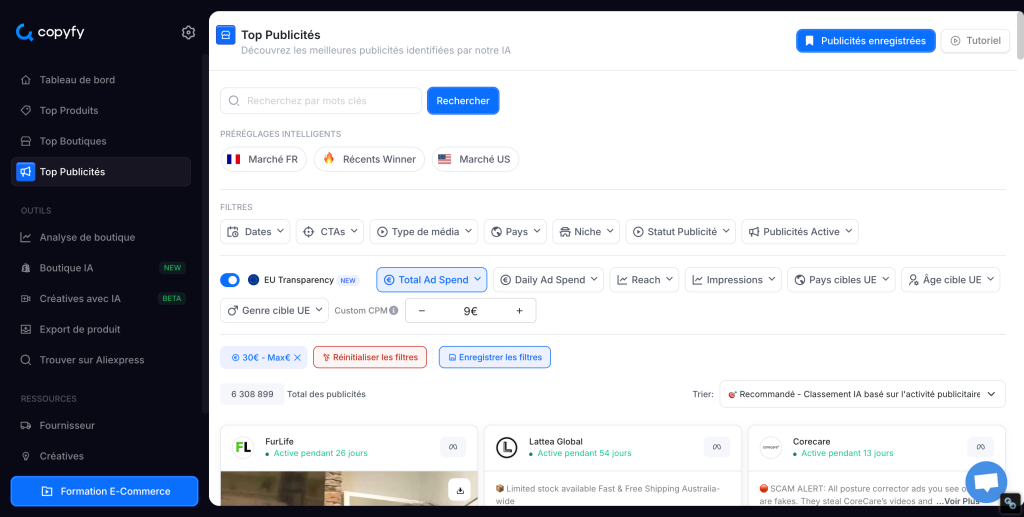Click the Meta icon on Lattea Global card
Screen dimensions: 1024x517
click(717, 447)
